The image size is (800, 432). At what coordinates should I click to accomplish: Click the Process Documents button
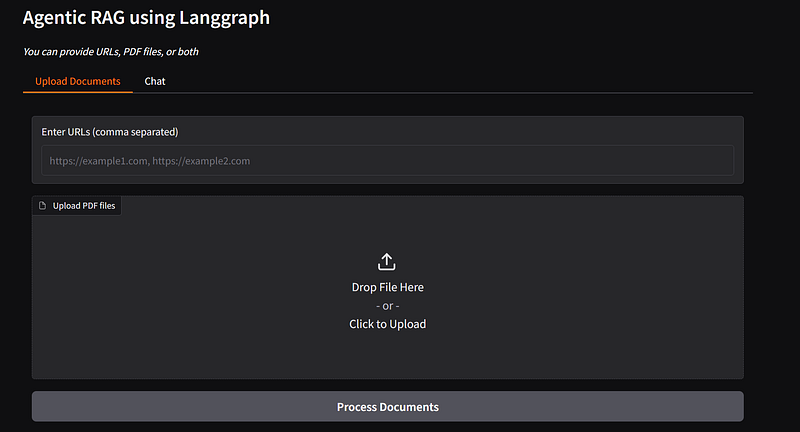coord(388,406)
